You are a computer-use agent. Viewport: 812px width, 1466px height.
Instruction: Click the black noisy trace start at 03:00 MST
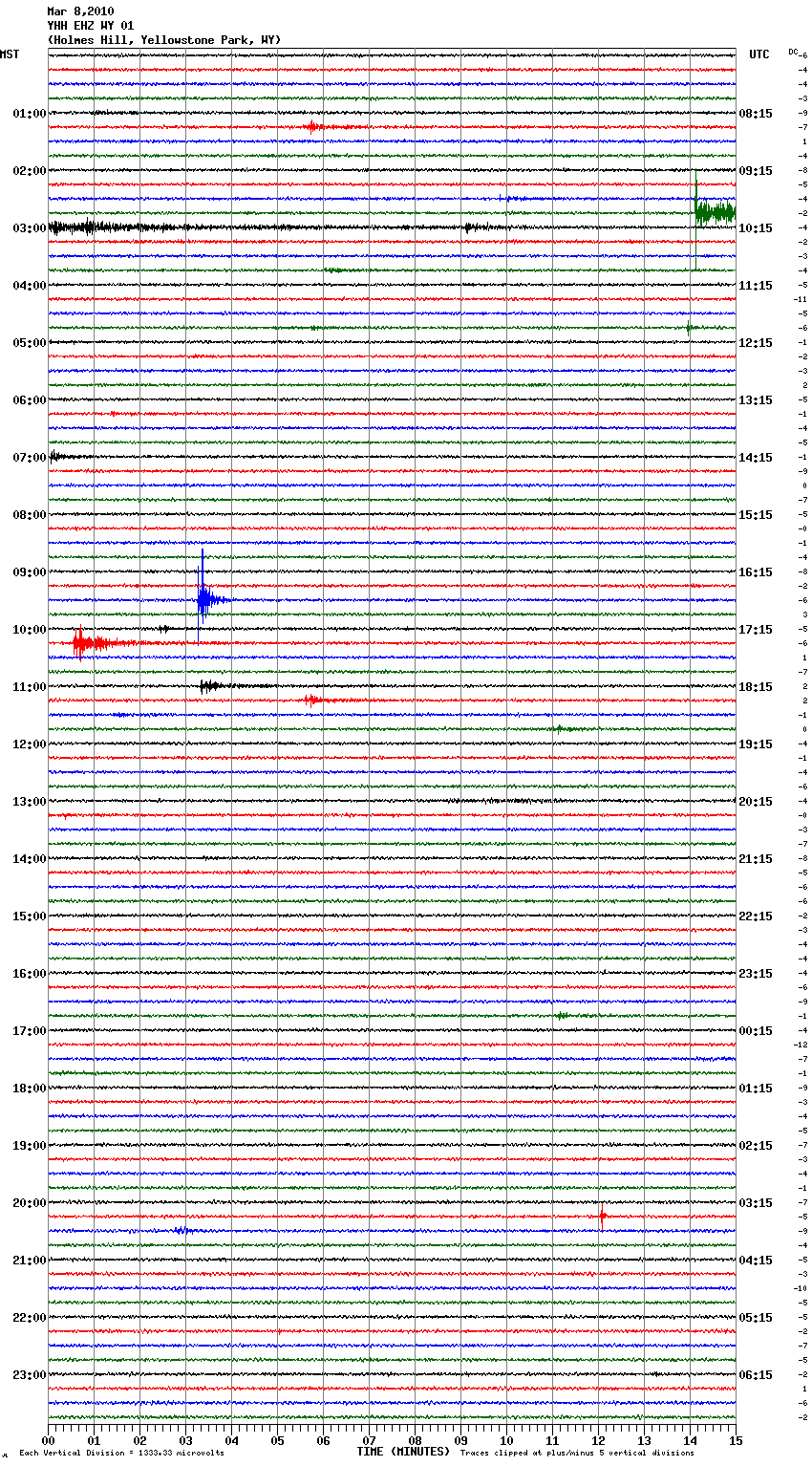[x=86, y=227]
